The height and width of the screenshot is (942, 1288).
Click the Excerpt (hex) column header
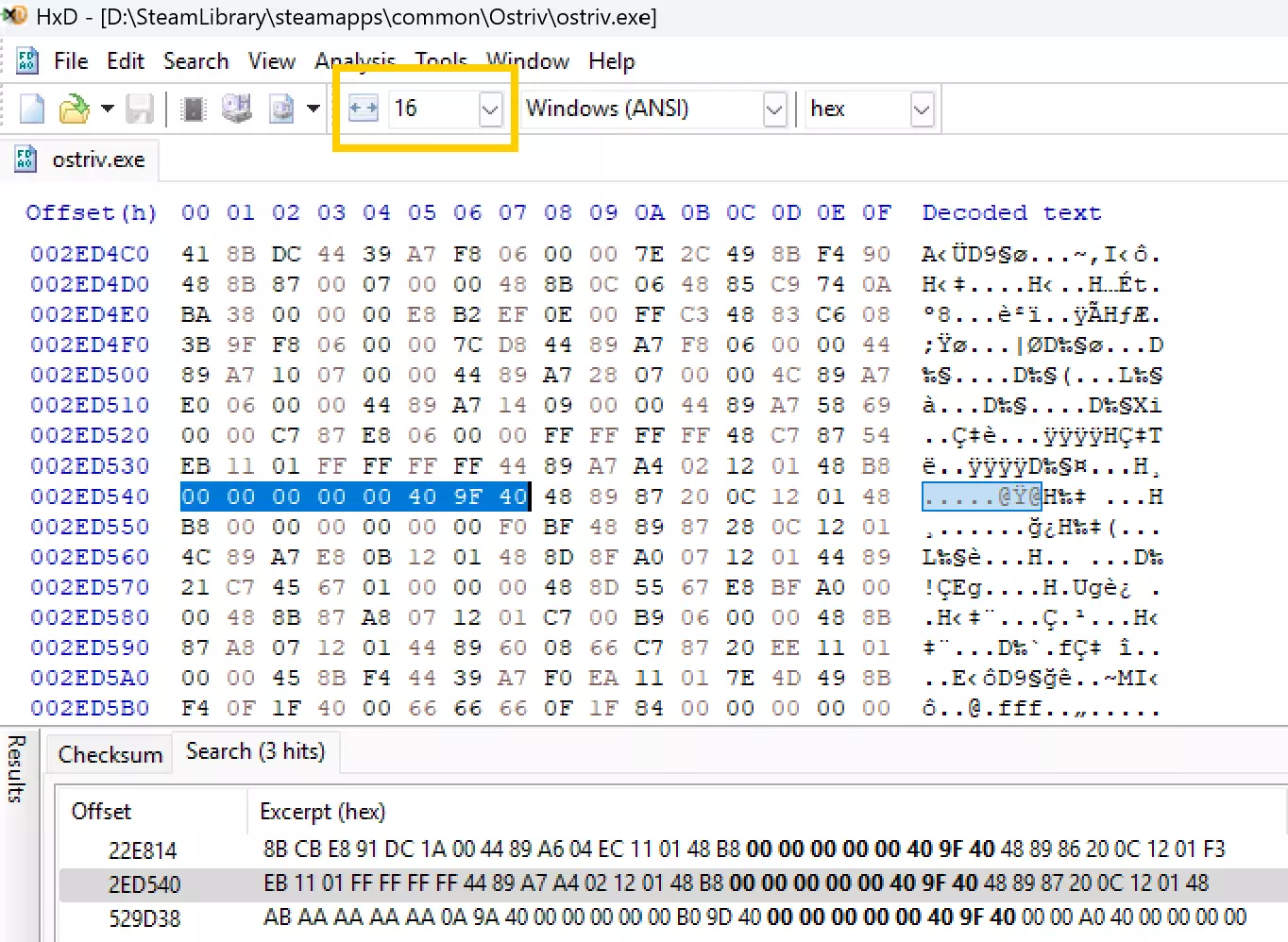point(323,812)
